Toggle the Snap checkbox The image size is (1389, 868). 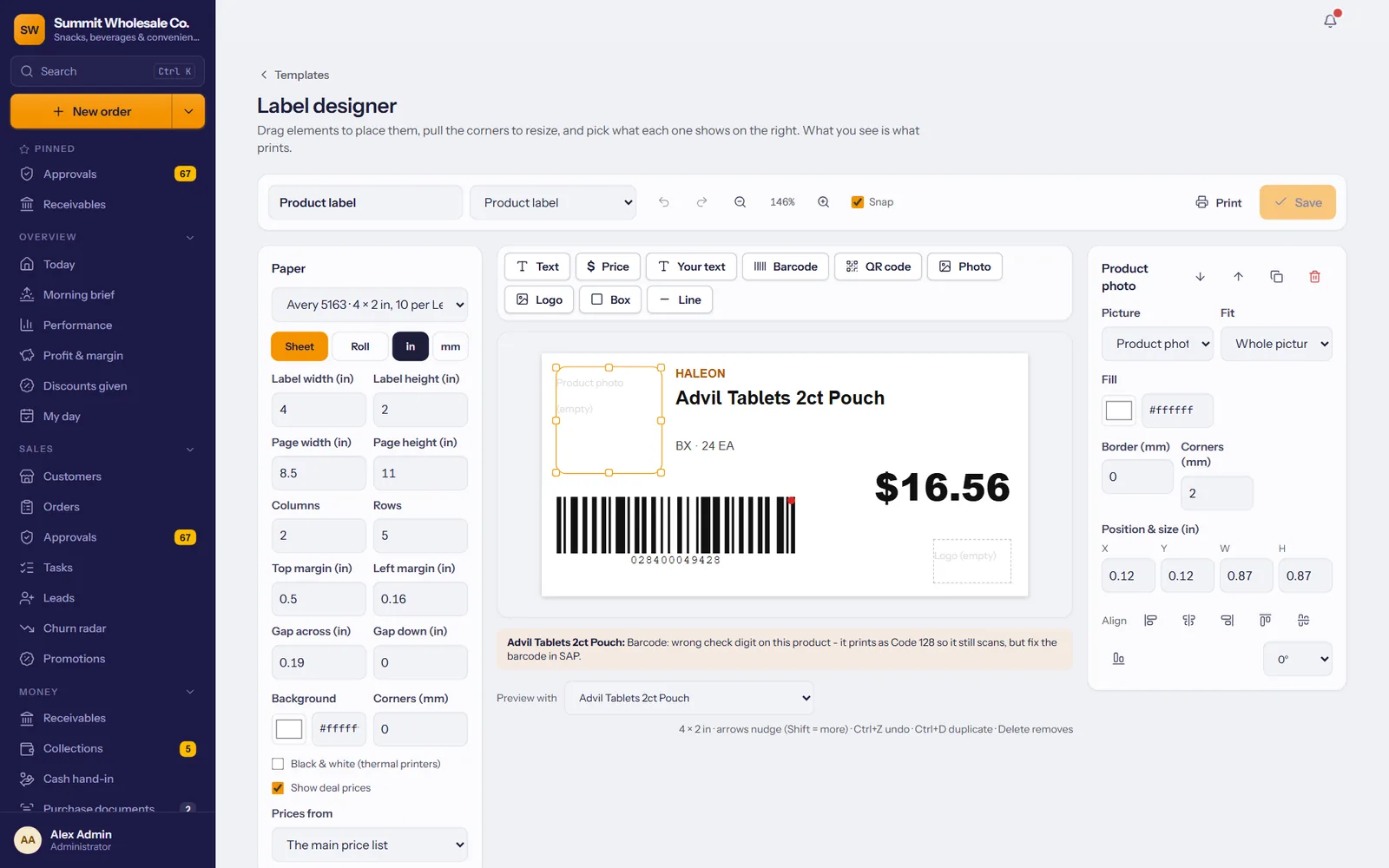(x=857, y=202)
